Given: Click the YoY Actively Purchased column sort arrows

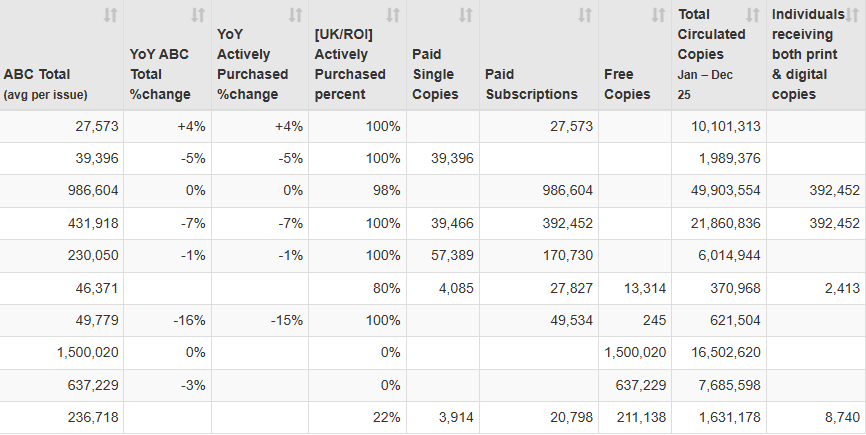Looking at the screenshot, I should [x=295, y=16].
